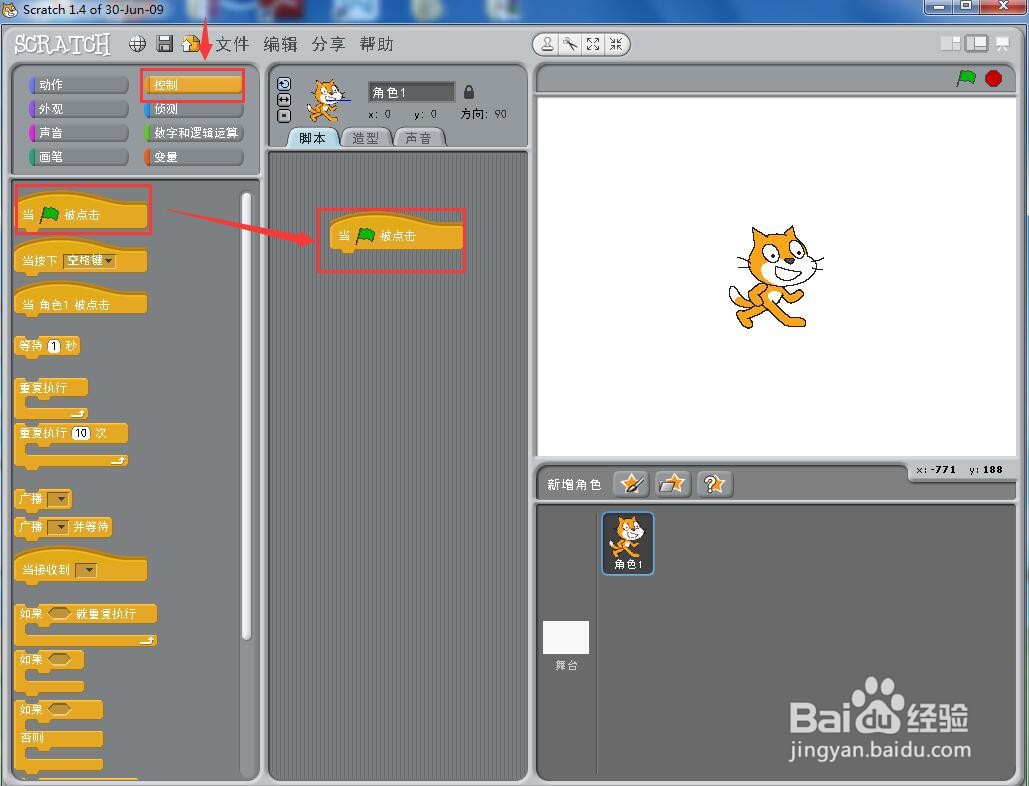Get a surprise sprite
Screen dimensions: 1029x786
715,484
